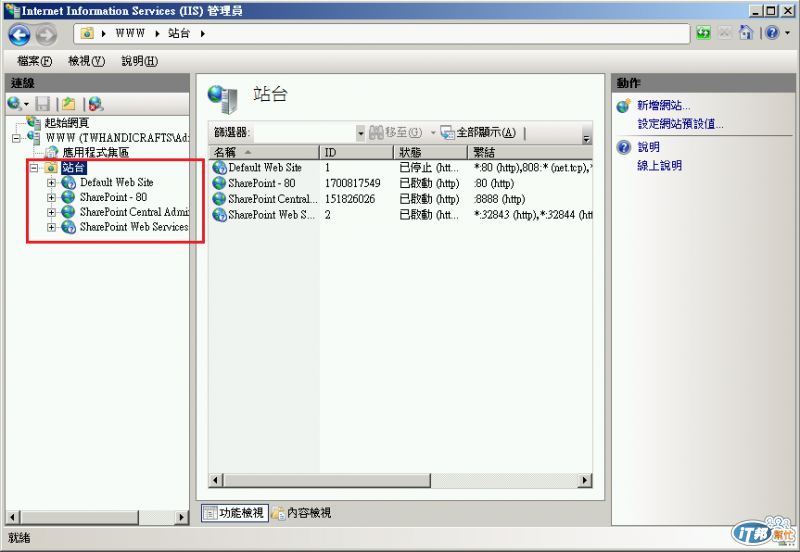The image size is (800, 552).
Task: Click the globe icon of SharePoint - 80 in tree
Action: 68,197
